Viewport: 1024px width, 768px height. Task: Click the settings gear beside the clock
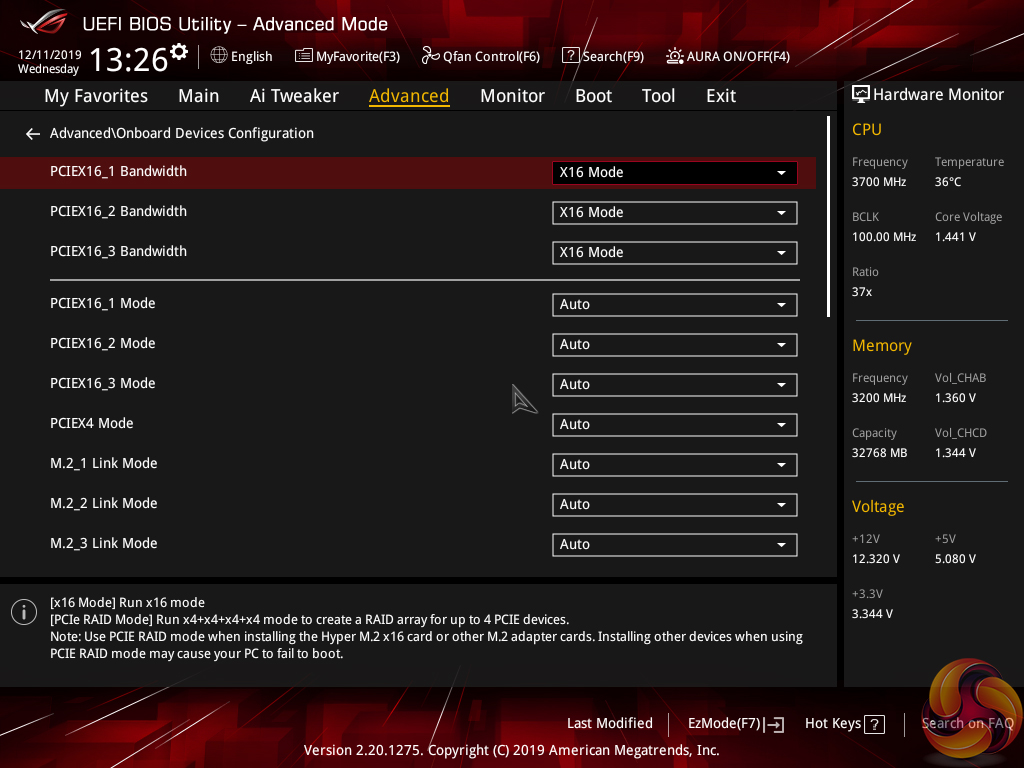click(x=179, y=51)
